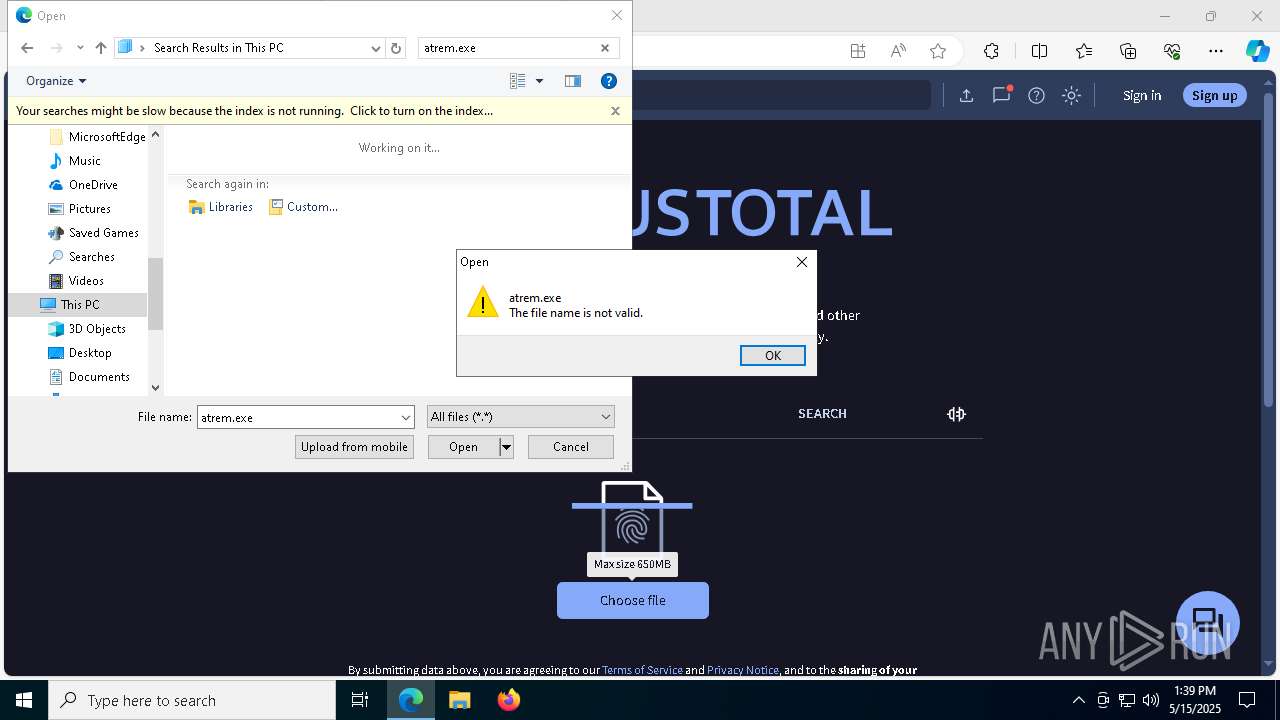Click Choose file on VirusTotal page
Image resolution: width=1280 pixels, height=720 pixels.
tap(633, 601)
